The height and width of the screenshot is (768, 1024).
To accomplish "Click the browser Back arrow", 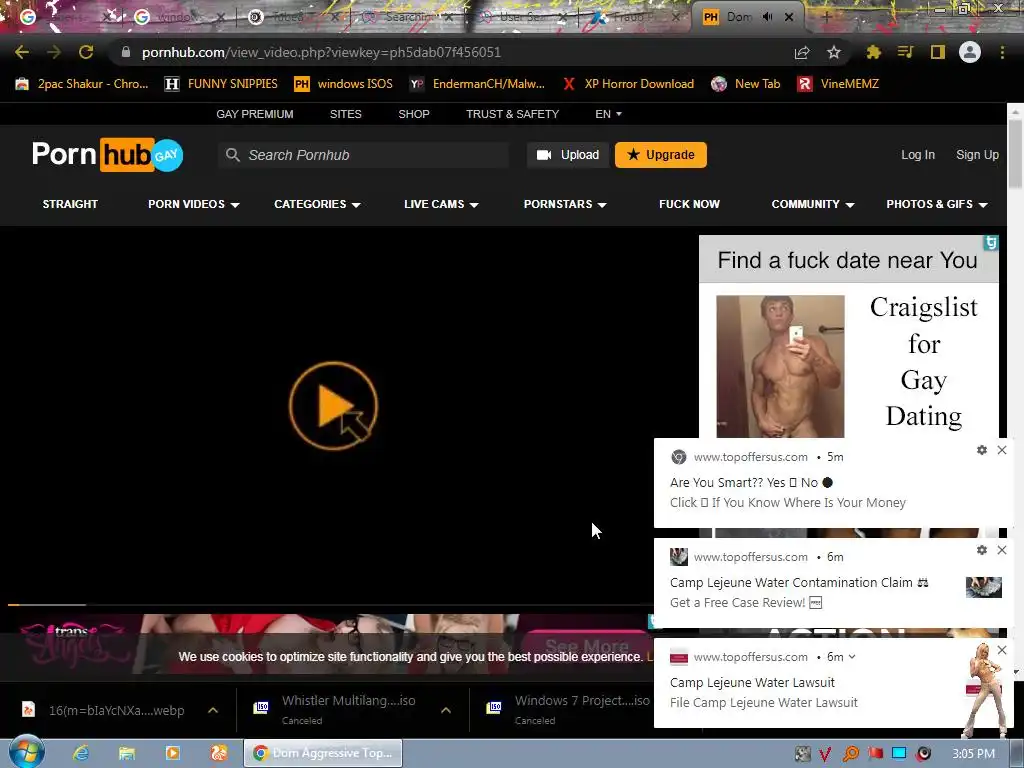I will (x=22, y=52).
